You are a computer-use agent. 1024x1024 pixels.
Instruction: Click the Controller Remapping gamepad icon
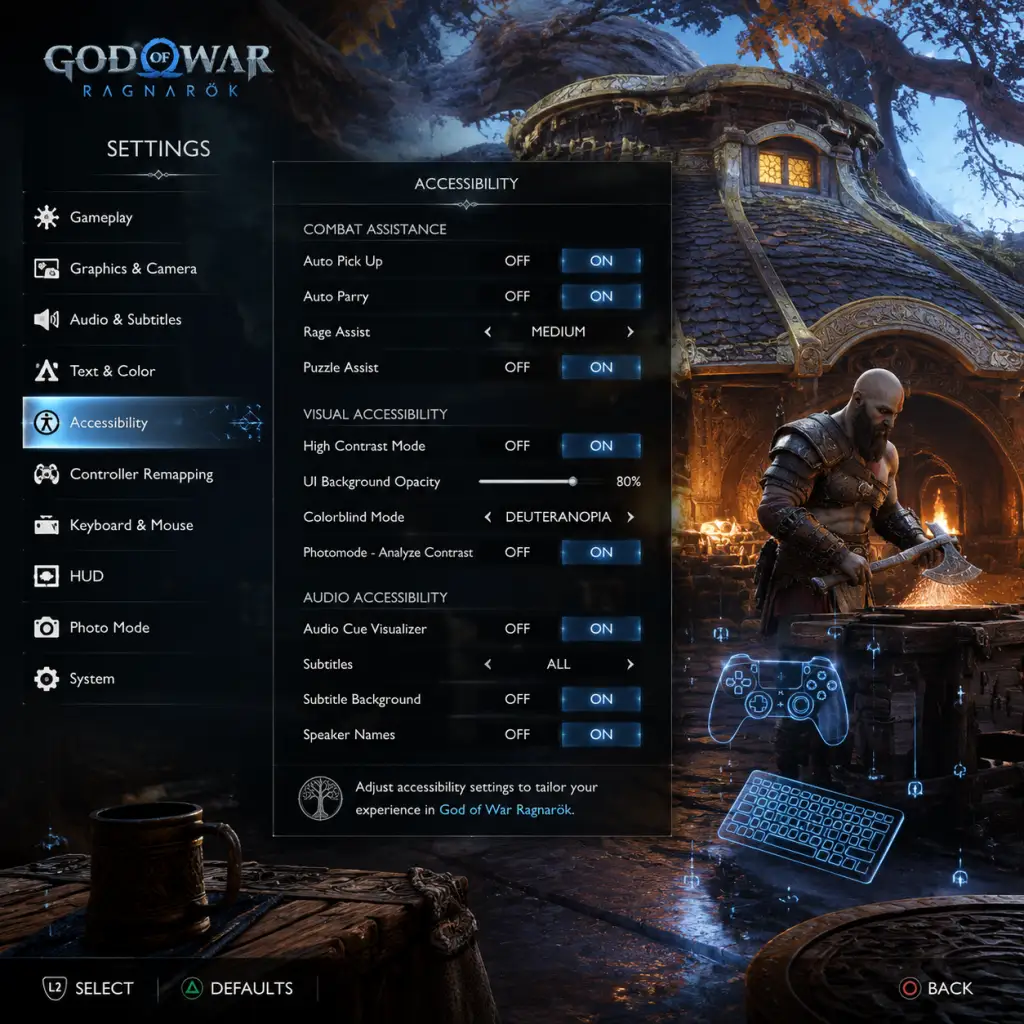pyautogui.click(x=46, y=474)
